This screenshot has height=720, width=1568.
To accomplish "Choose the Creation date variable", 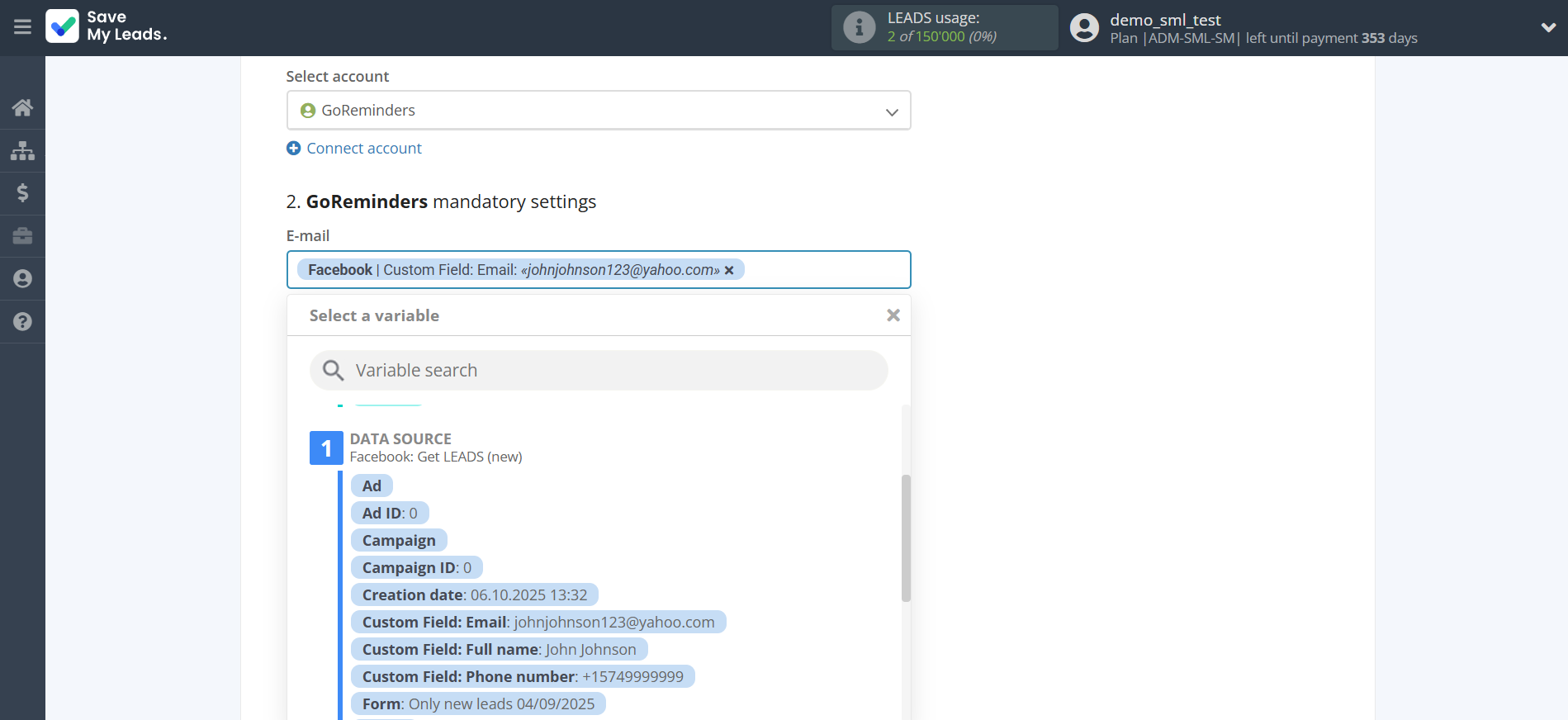I will [x=474, y=595].
